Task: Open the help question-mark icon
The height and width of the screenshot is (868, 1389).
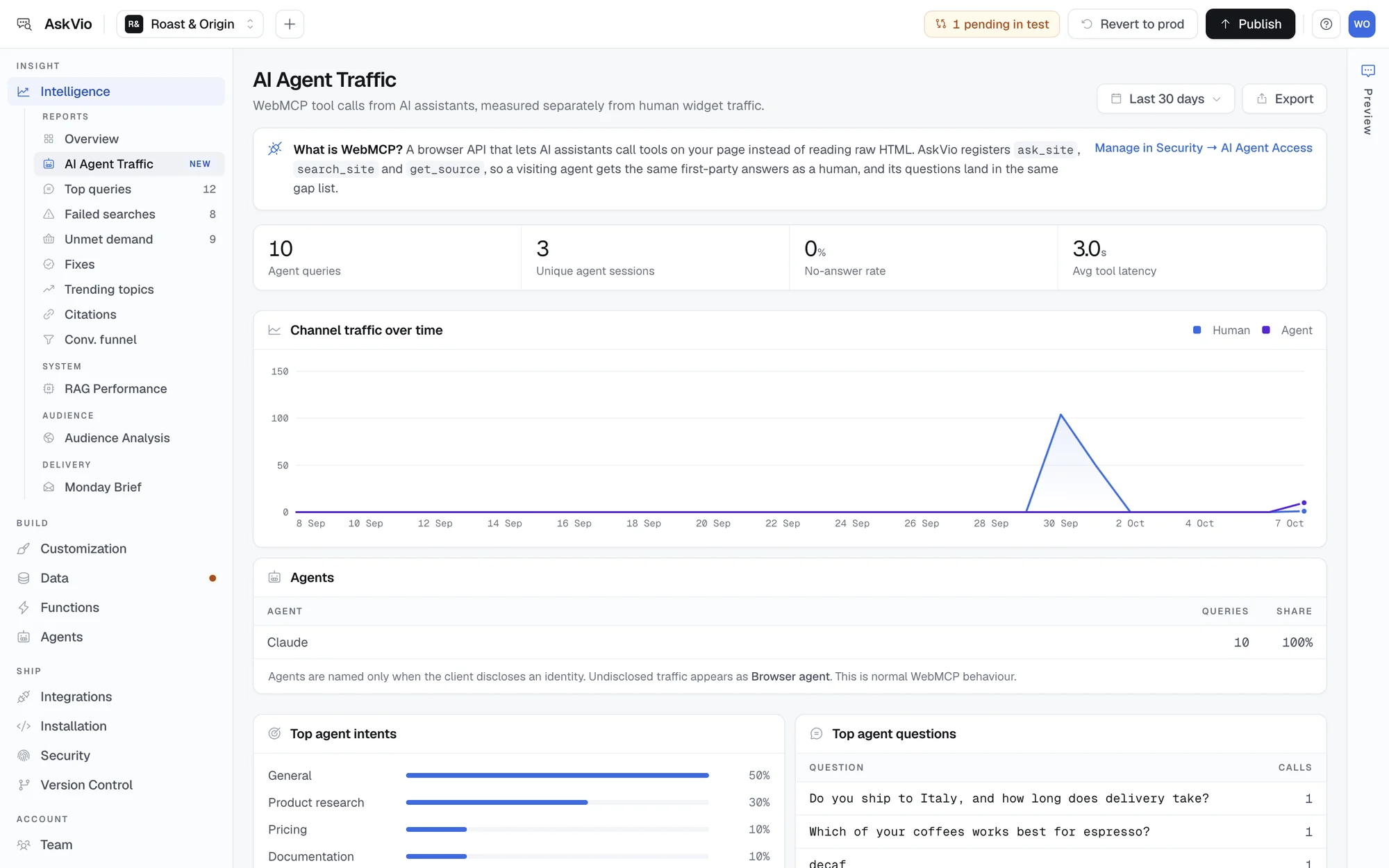Action: (1326, 24)
